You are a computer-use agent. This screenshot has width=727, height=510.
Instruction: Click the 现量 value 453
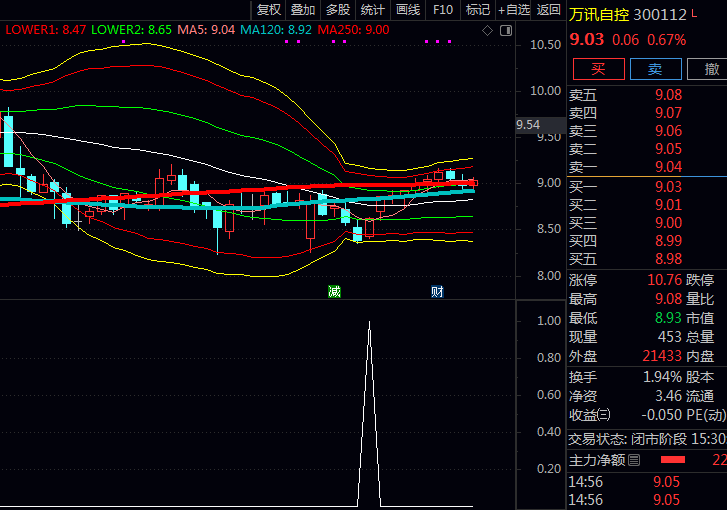point(670,337)
